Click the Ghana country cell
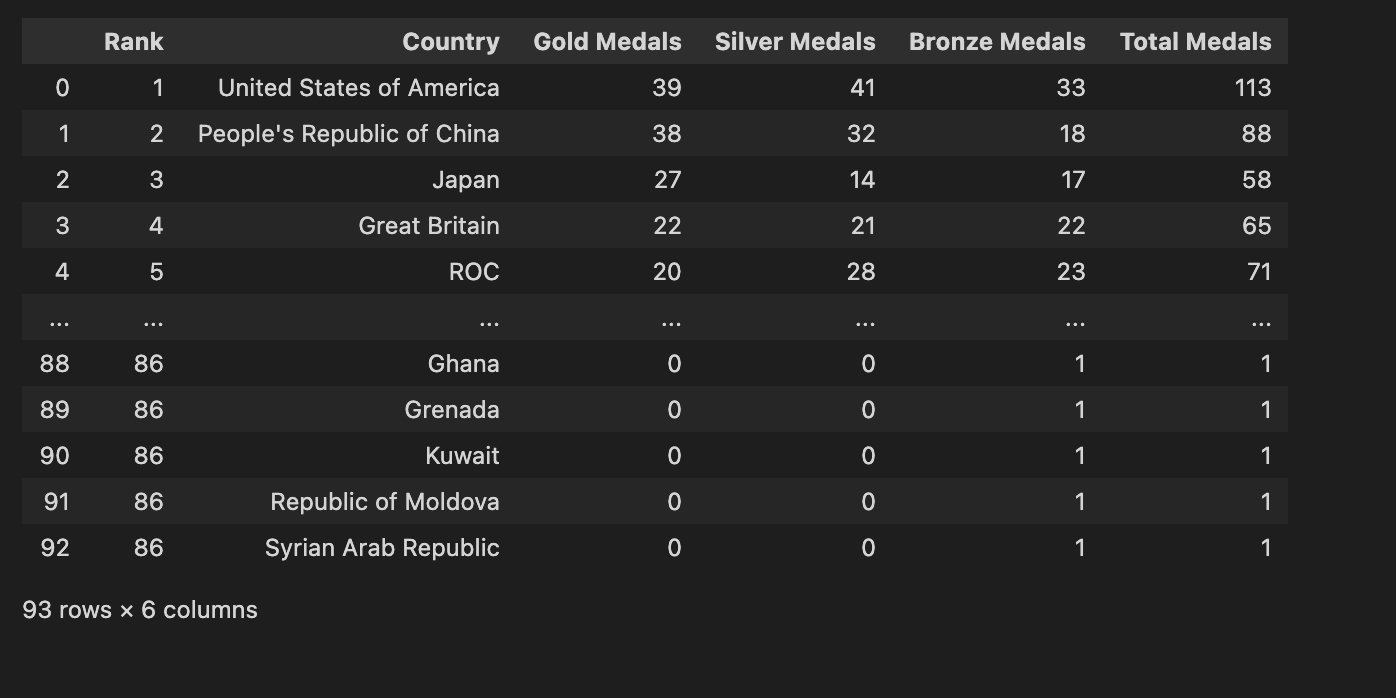The height and width of the screenshot is (698, 1396). coord(463,364)
